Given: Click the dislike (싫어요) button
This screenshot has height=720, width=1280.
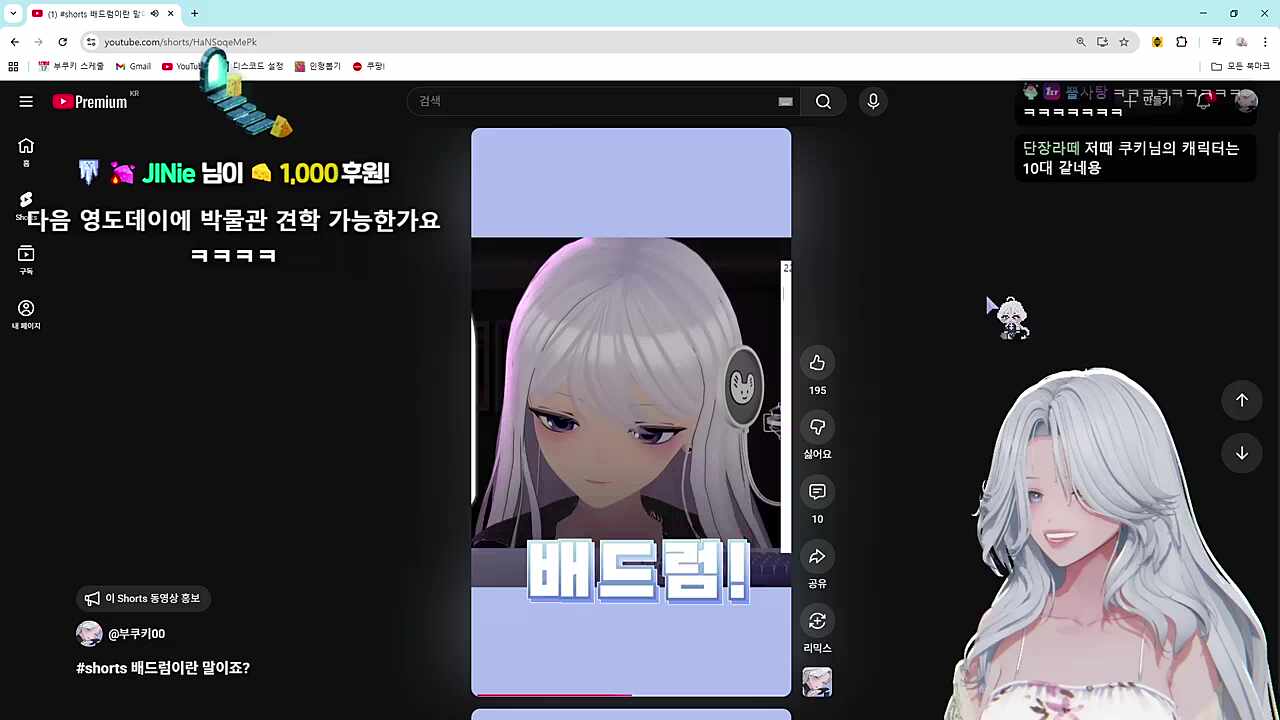Looking at the screenshot, I should (x=817, y=428).
